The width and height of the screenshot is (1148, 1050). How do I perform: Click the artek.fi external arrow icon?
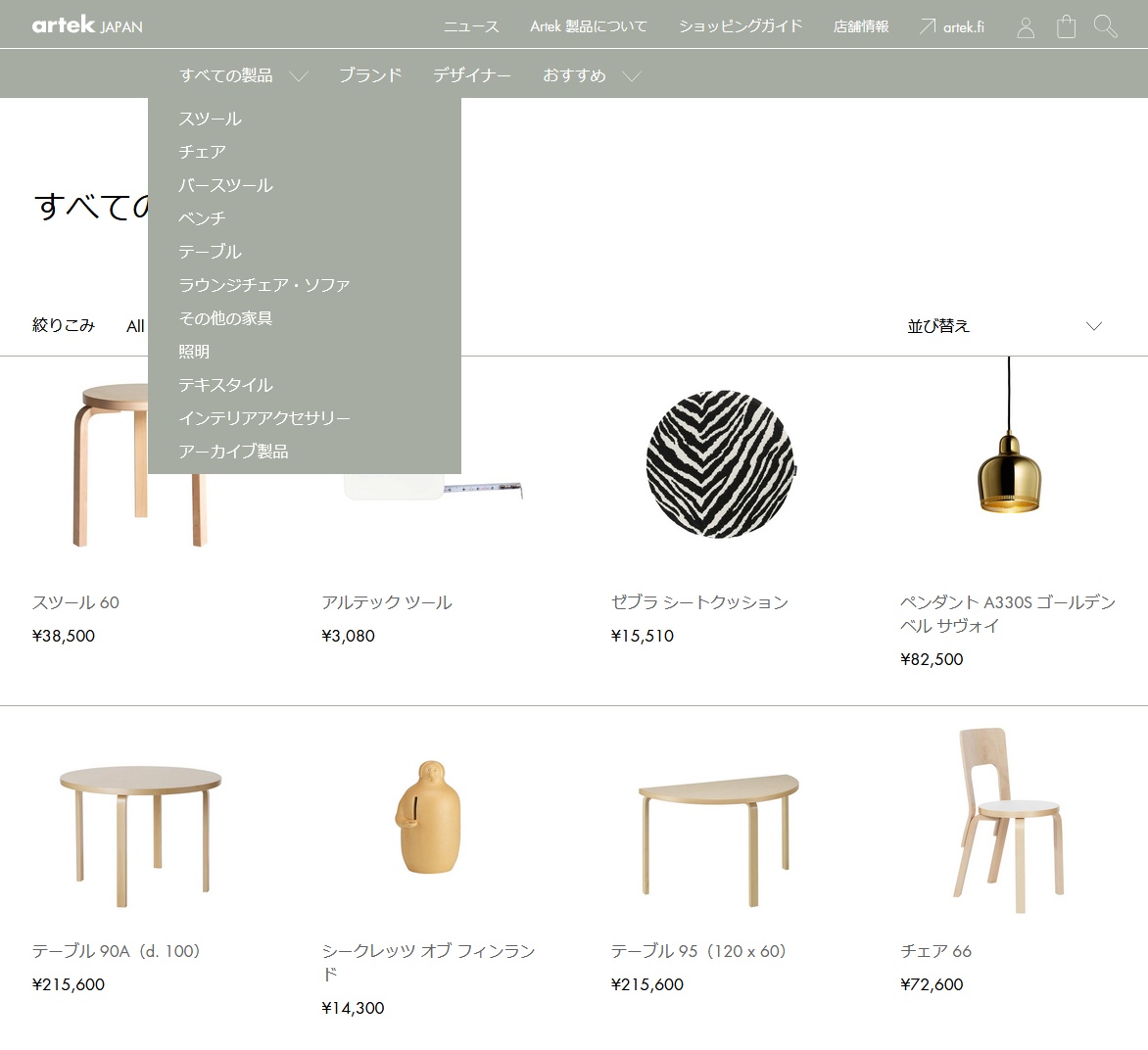pyautogui.click(x=927, y=26)
